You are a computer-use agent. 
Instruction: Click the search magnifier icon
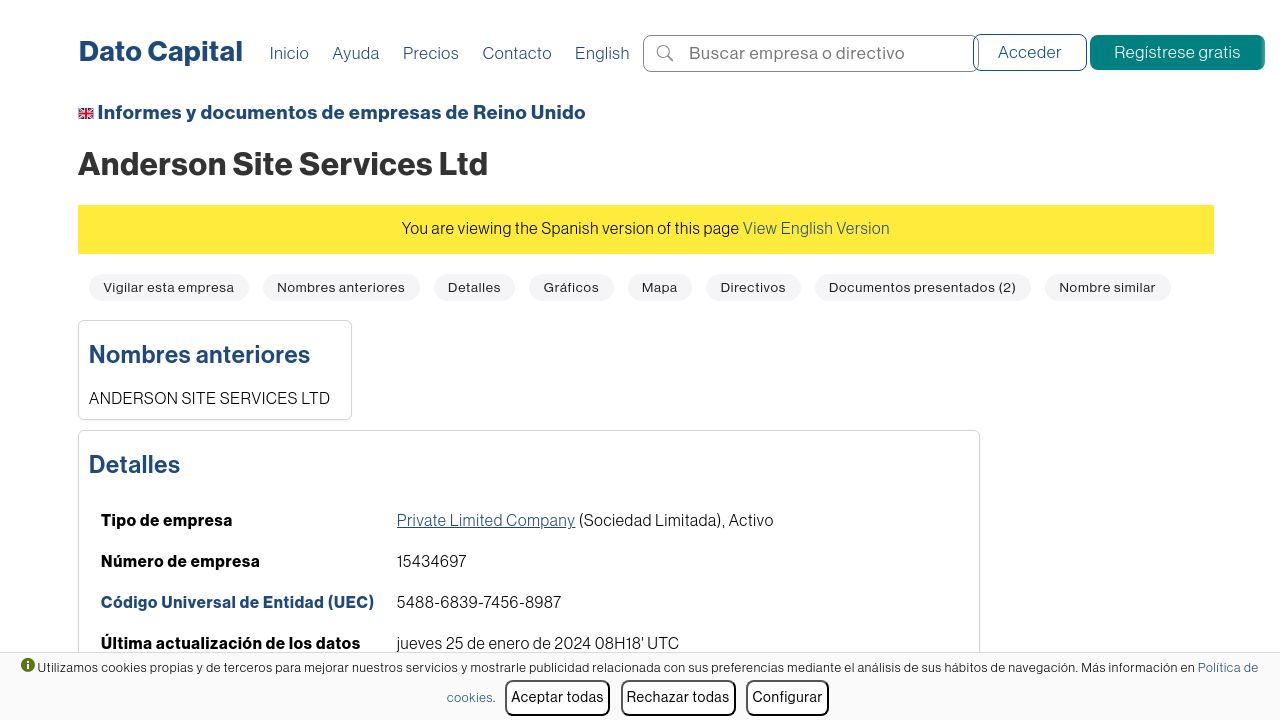pyautogui.click(x=664, y=53)
